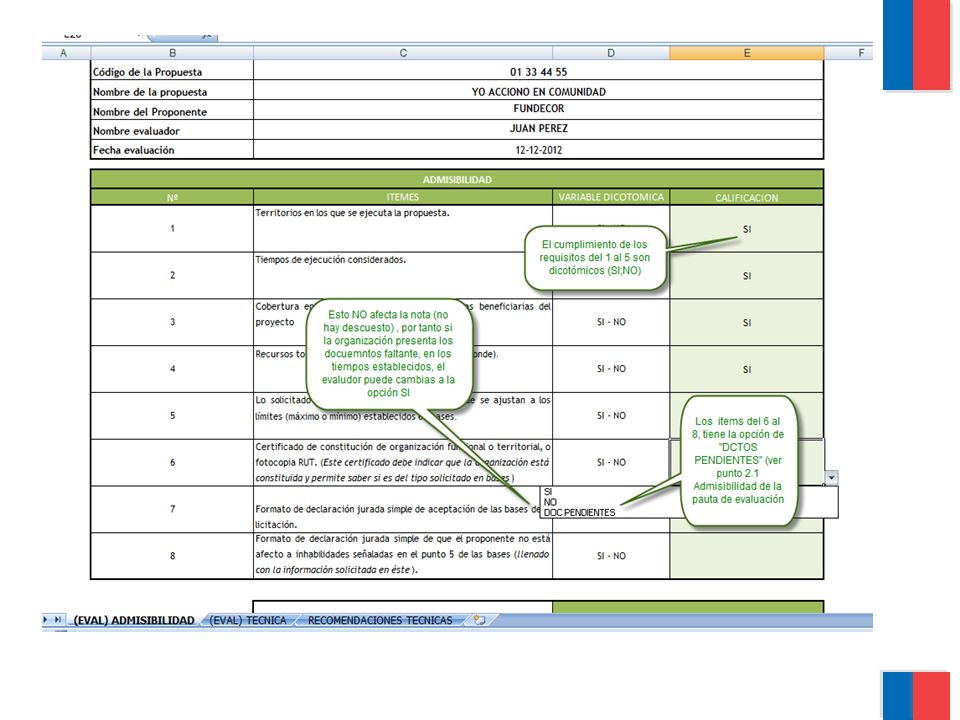This screenshot has height=720, width=960.
Task: Select the number 5 cell in the Nº column
Action: pyautogui.click(x=172, y=416)
